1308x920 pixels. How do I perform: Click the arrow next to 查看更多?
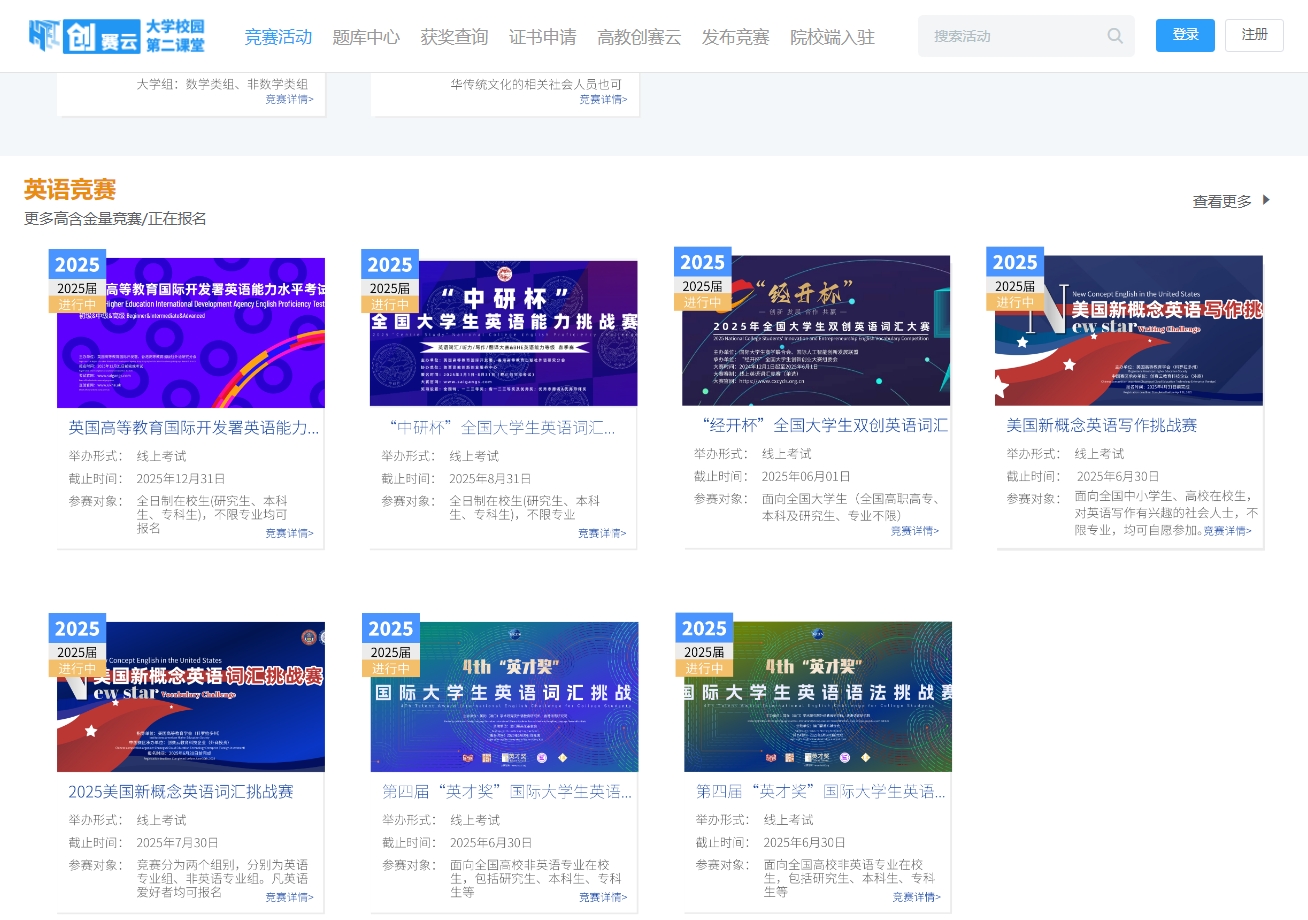tap(1266, 200)
